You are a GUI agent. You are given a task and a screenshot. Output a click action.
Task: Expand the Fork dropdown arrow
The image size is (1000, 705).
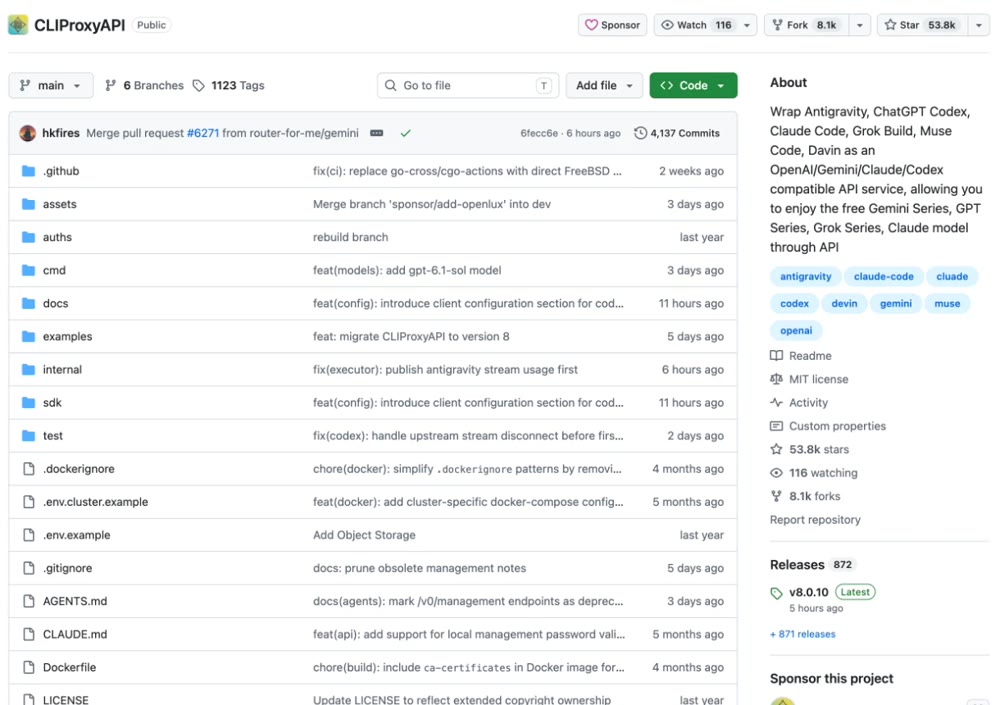(x=860, y=25)
